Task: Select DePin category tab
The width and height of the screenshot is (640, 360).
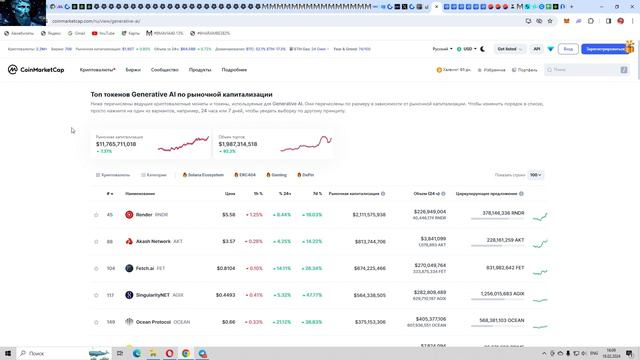Action: tap(305, 175)
